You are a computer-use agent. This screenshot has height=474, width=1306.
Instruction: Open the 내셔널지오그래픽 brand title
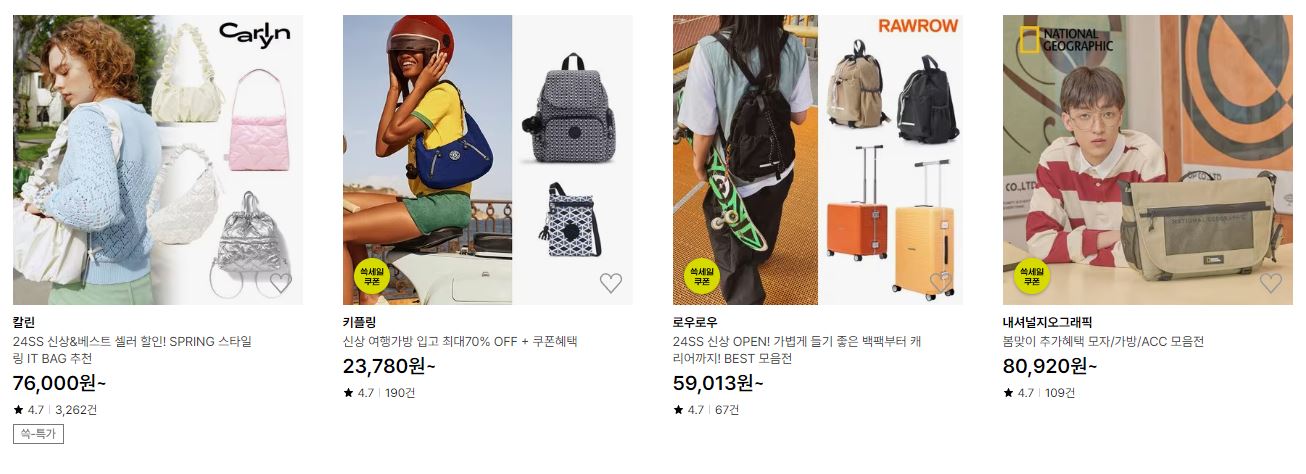click(x=1047, y=322)
